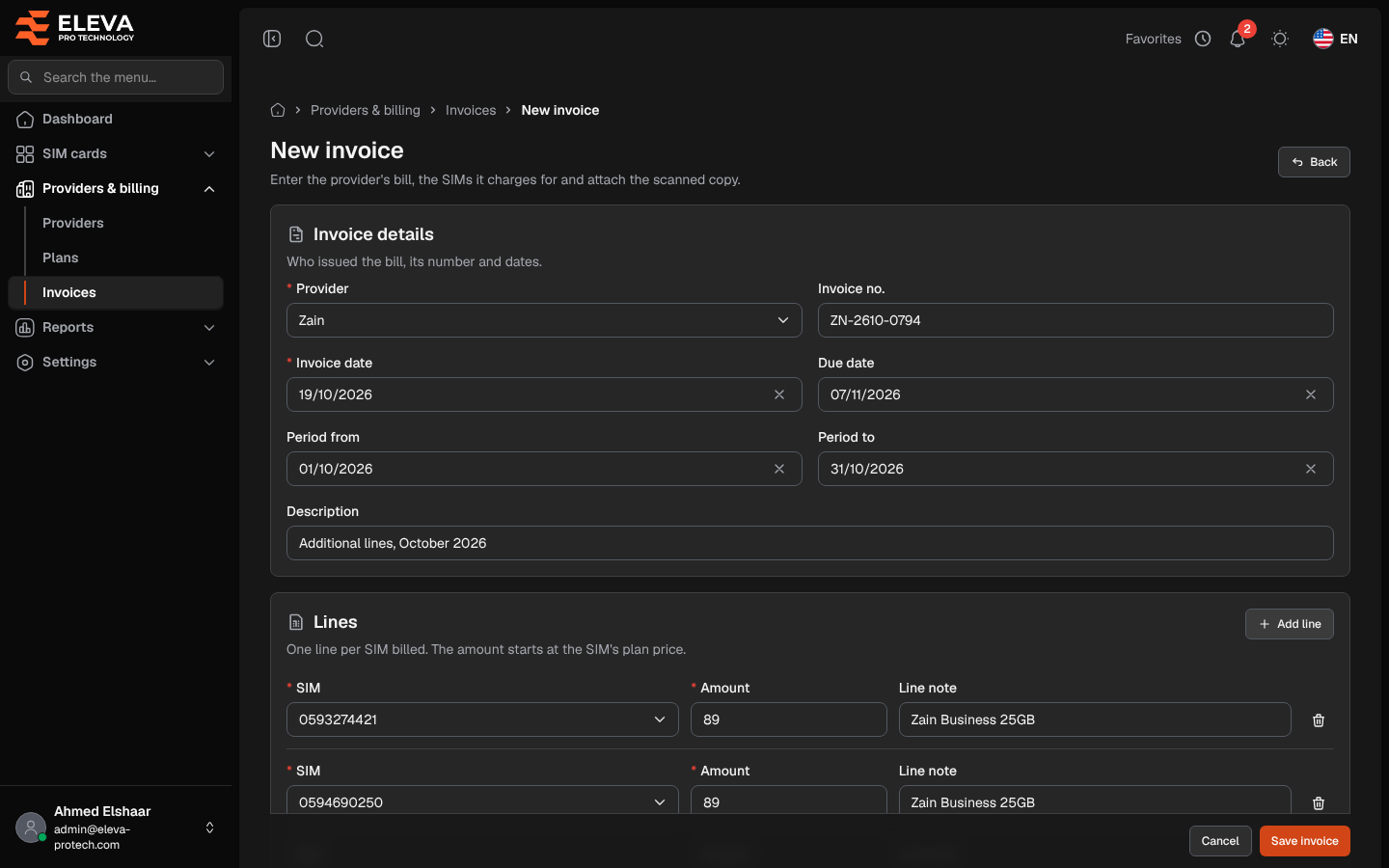Go to home breadcrumb icon
This screenshot has height=868, width=1389.
pos(278,110)
